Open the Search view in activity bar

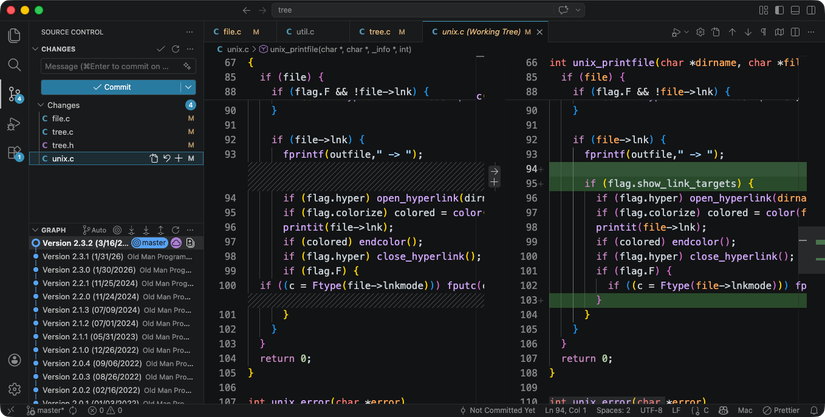[14, 65]
